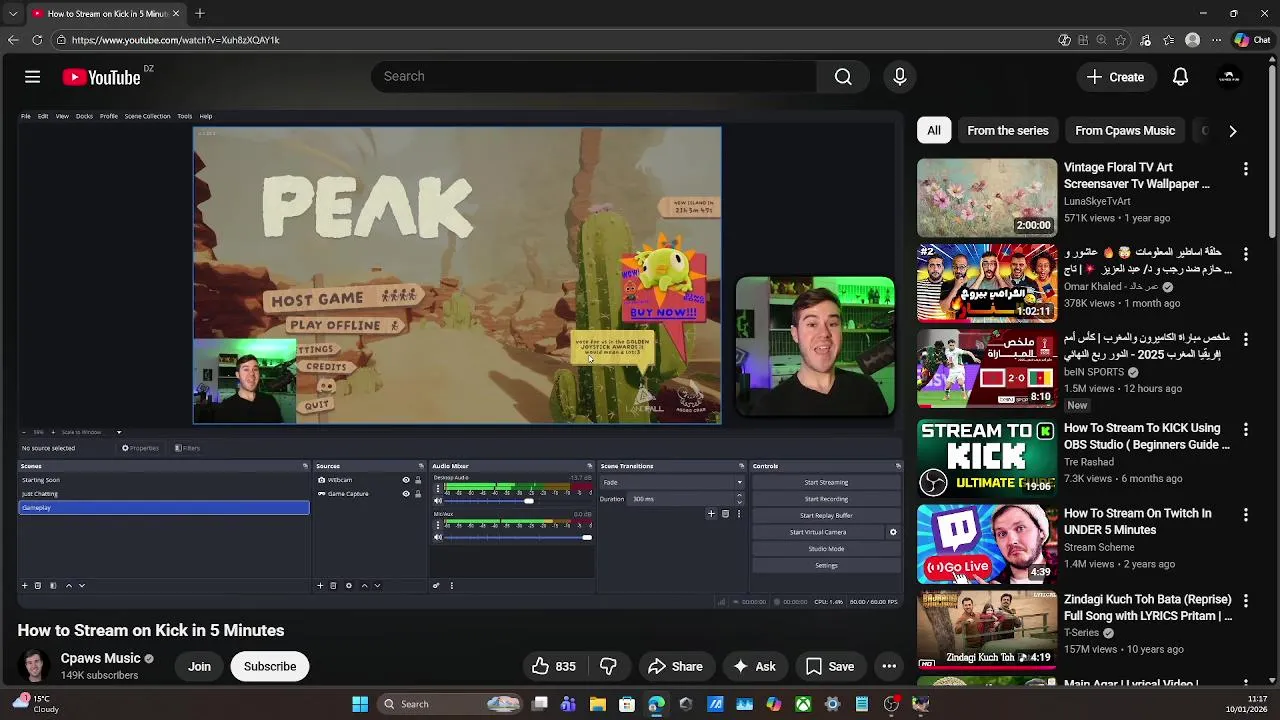Open the Windows Start menu

(360, 704)
